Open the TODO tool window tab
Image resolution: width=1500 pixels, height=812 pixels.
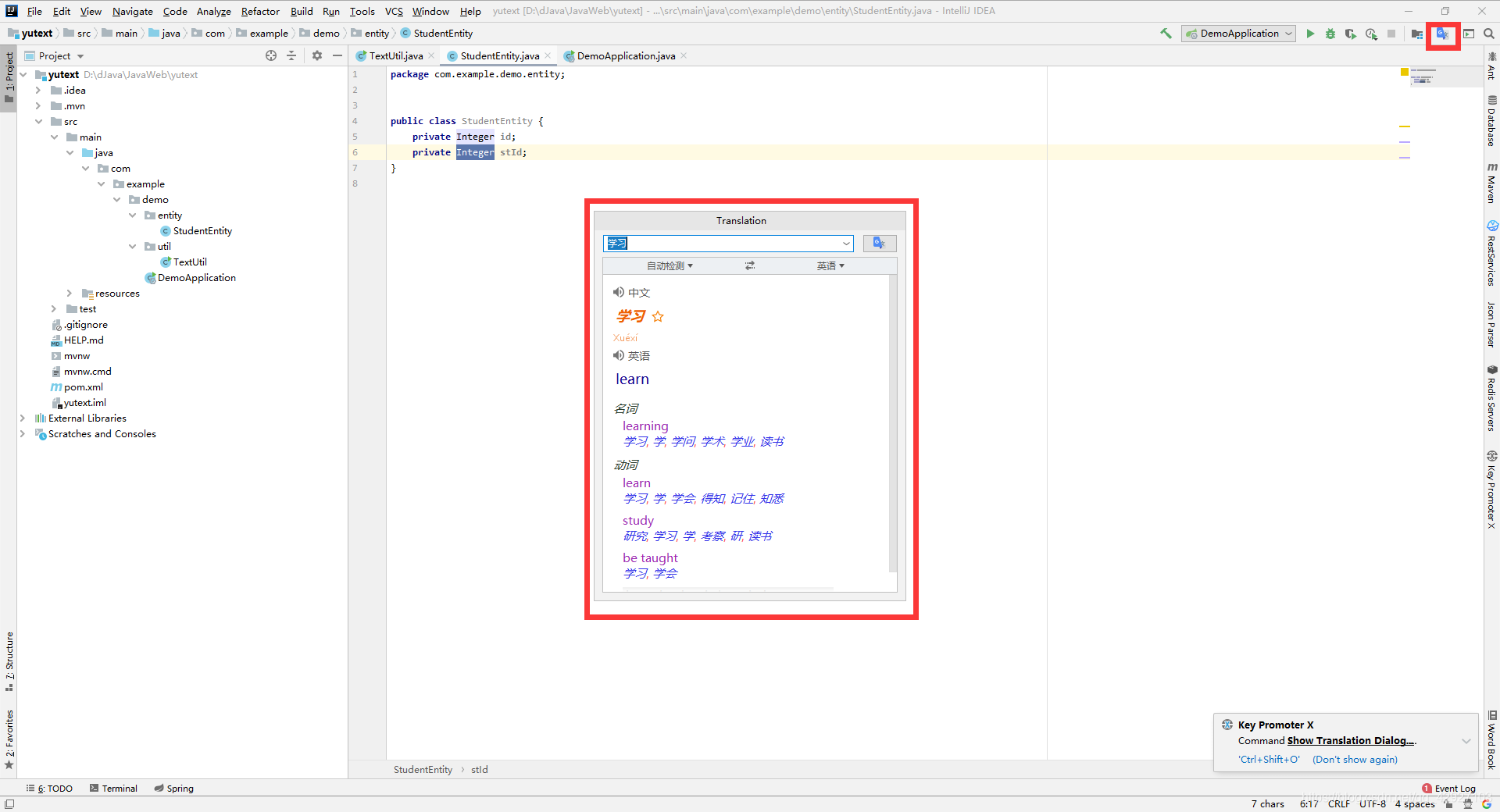click(49, 789)
